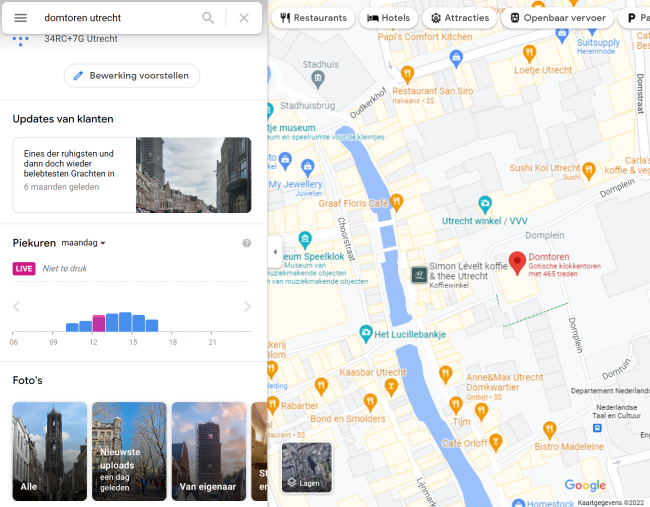
Task: Click the Simon Lévelt koffie shop icon
Action: coord(419,275)
